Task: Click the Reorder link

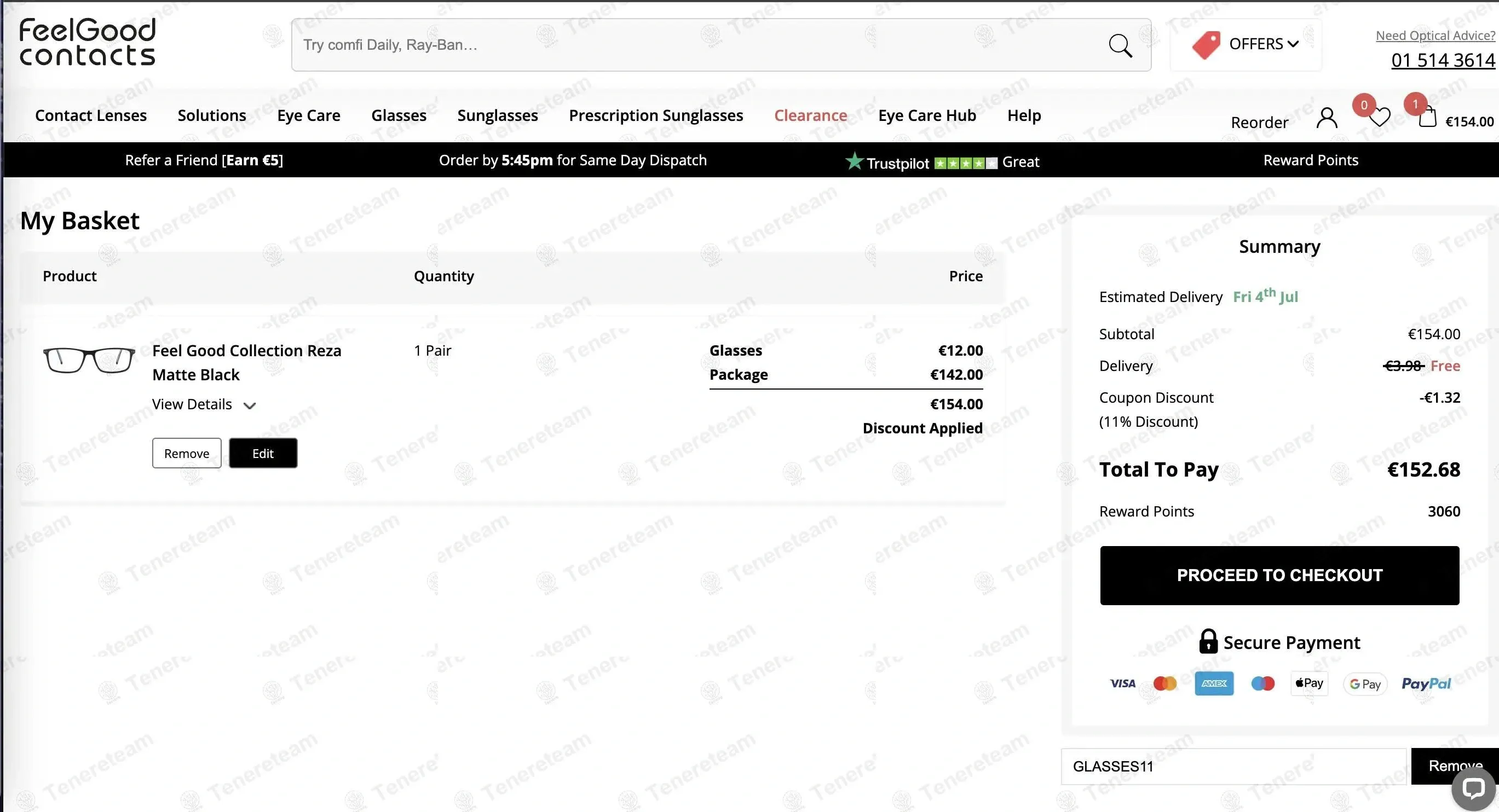Action: pos(1259,122)
